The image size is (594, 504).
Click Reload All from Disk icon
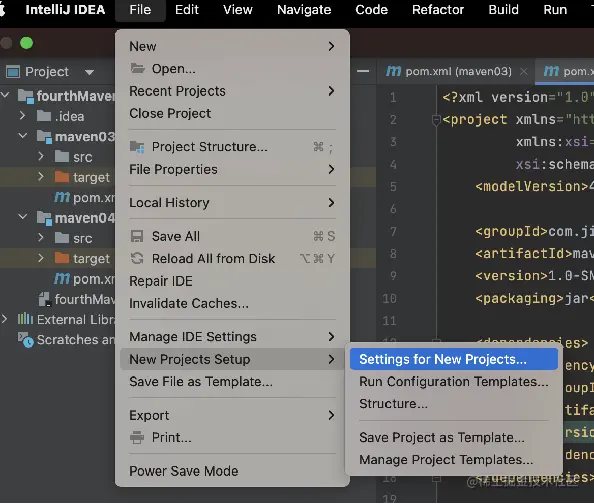[x=137, y=258]
